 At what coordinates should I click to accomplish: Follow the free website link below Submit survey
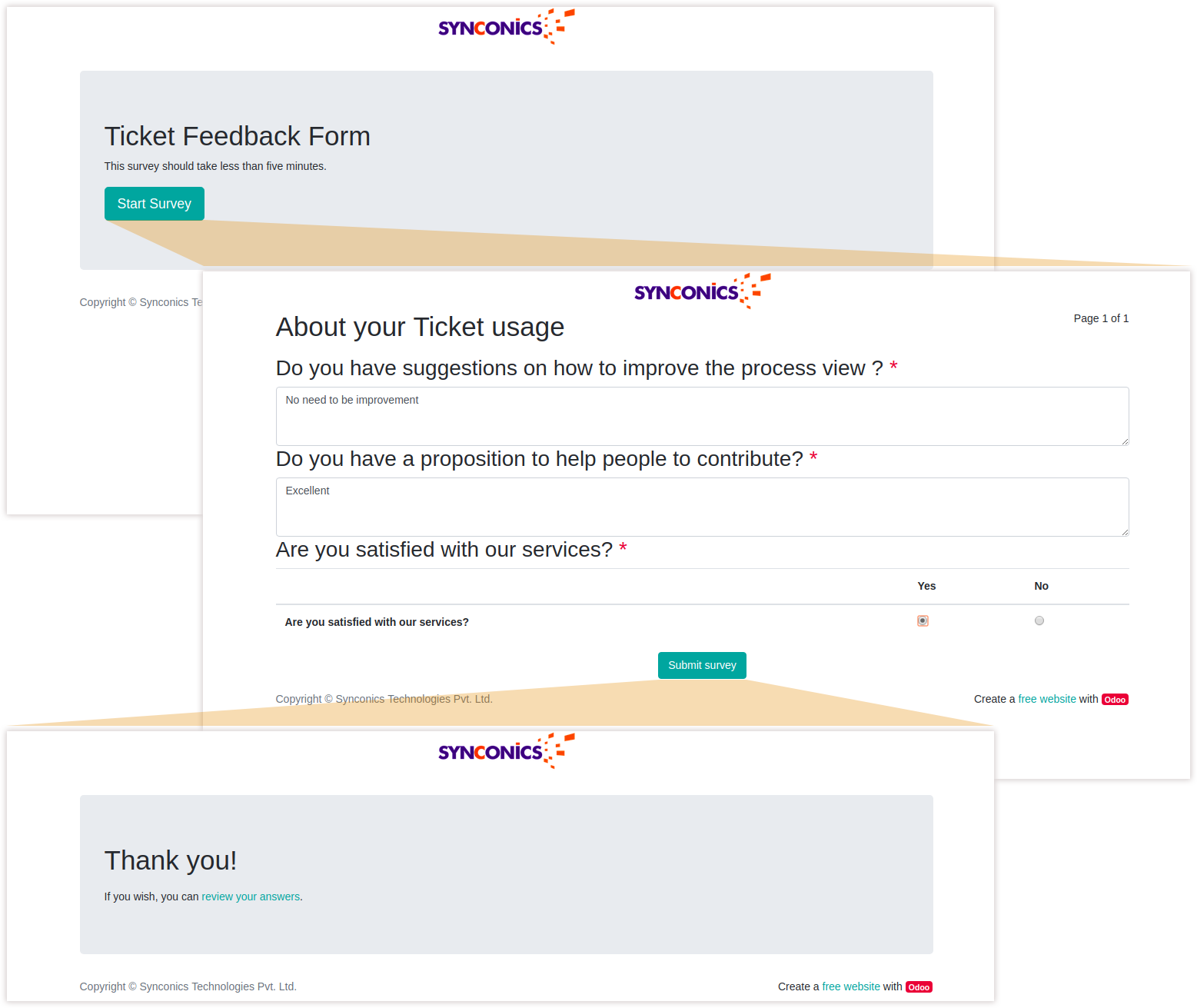click(x=1047, y=699)
